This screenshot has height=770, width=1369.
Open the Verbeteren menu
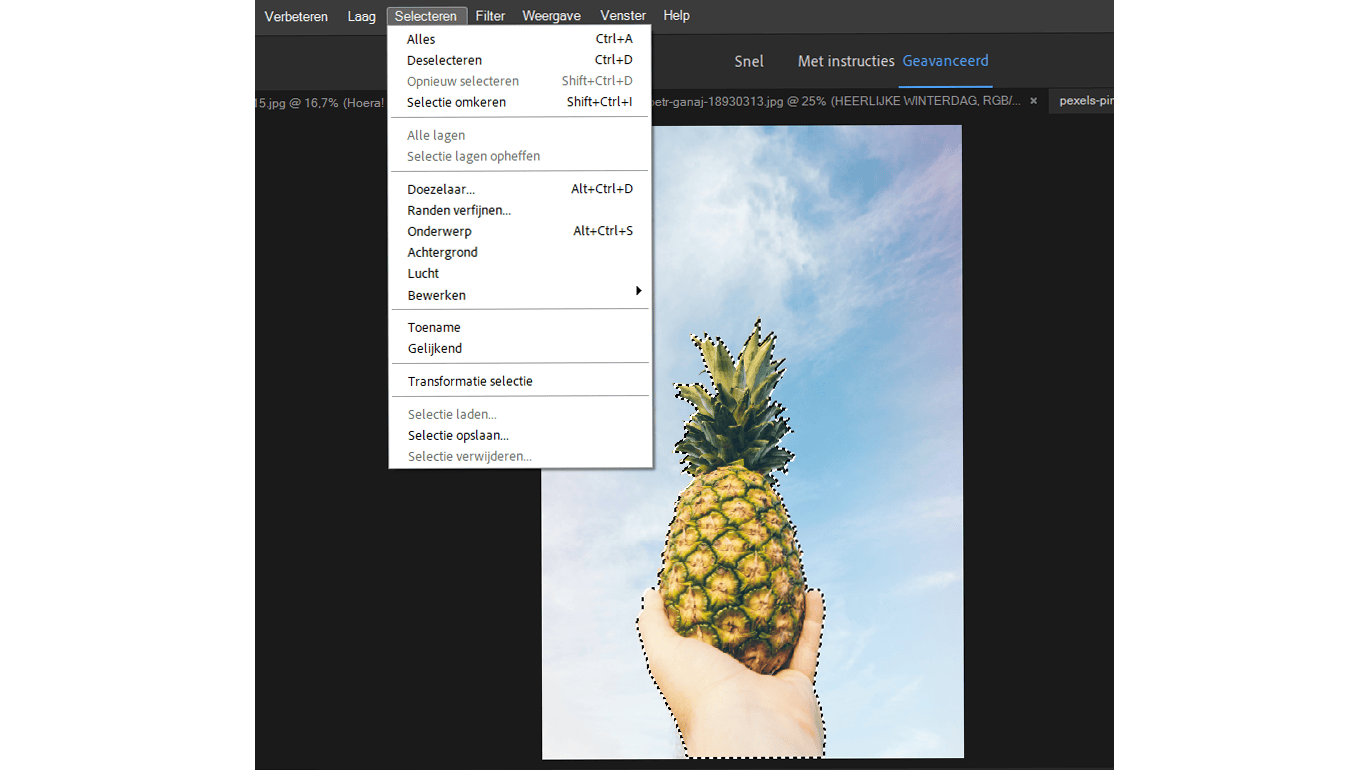(296, 16)
